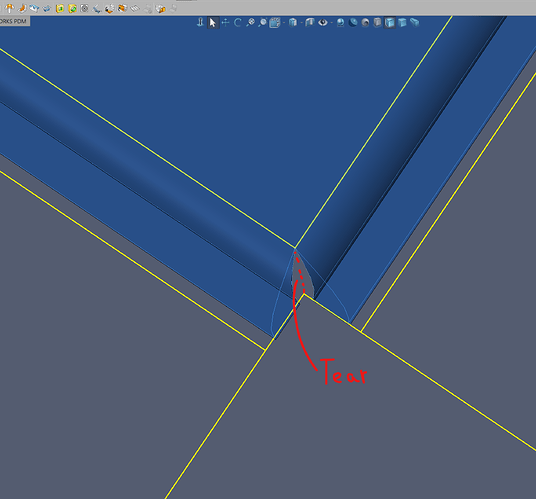
Task: Toggle the hide/show items eye icon
Action: 323,23
